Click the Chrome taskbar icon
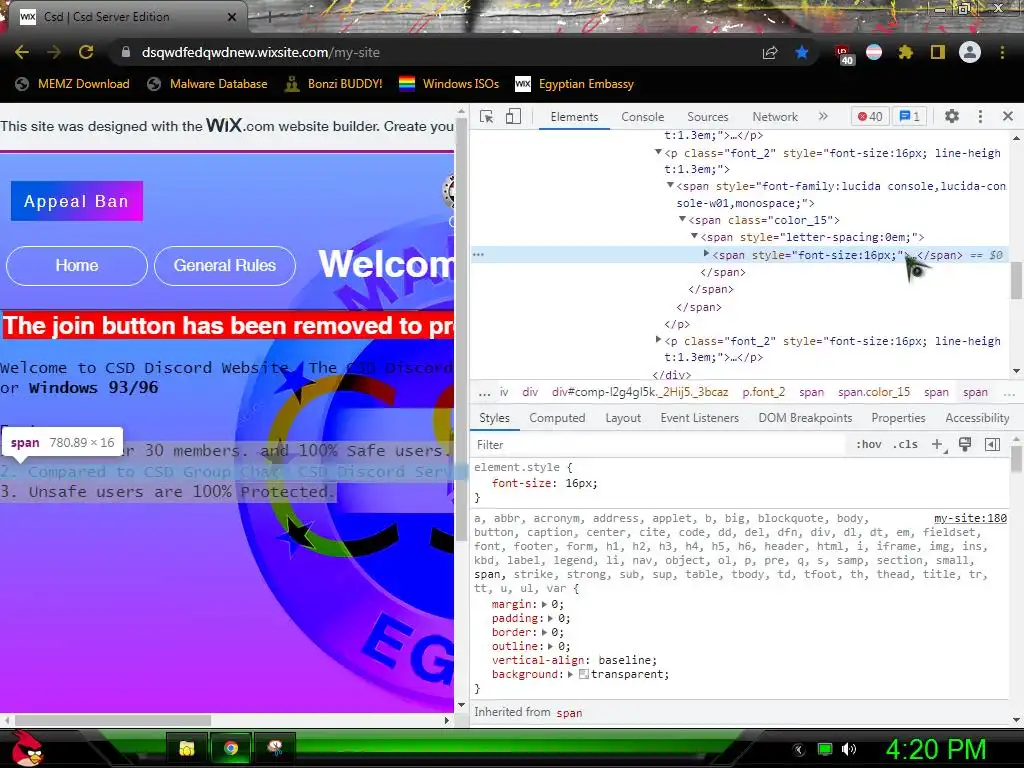1024x768 pixels. pyautogui.click(x=231, y=748)
